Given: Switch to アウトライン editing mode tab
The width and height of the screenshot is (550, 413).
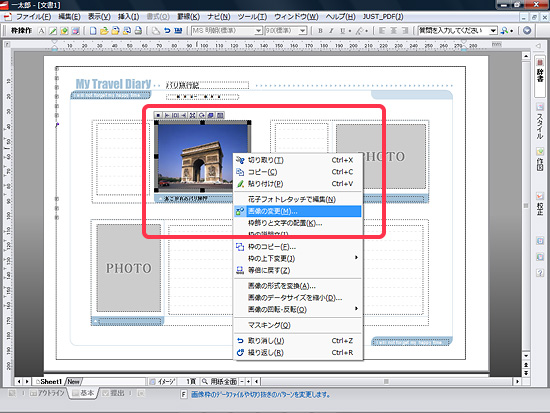Looking at the screenshot, I should tap(48, 393).
